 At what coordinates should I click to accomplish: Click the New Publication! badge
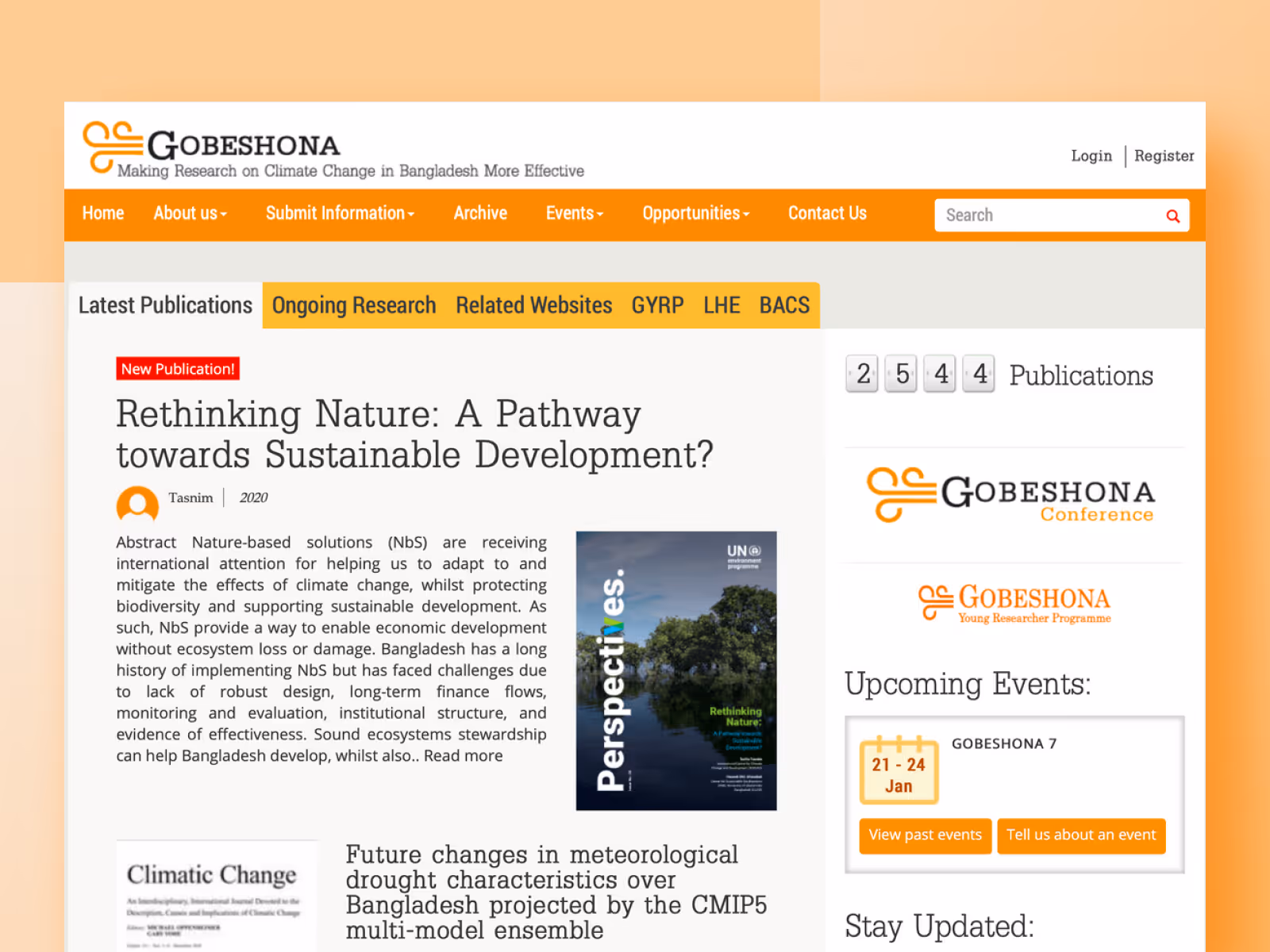click(x=178, y=369)
